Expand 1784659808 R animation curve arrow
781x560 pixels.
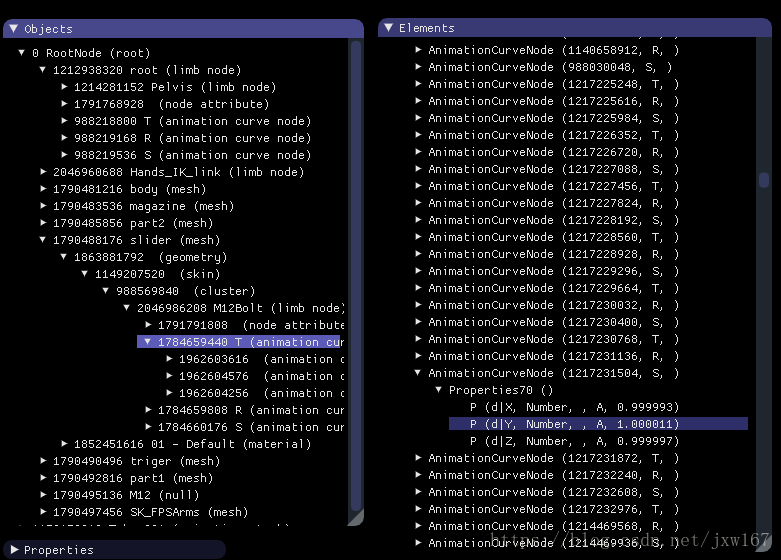click(148, 410)
